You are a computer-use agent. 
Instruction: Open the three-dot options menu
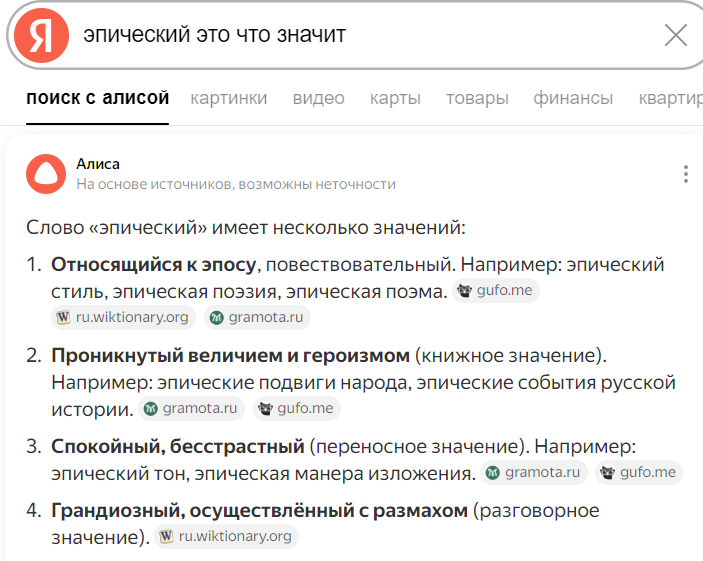[x=686, y=174]
